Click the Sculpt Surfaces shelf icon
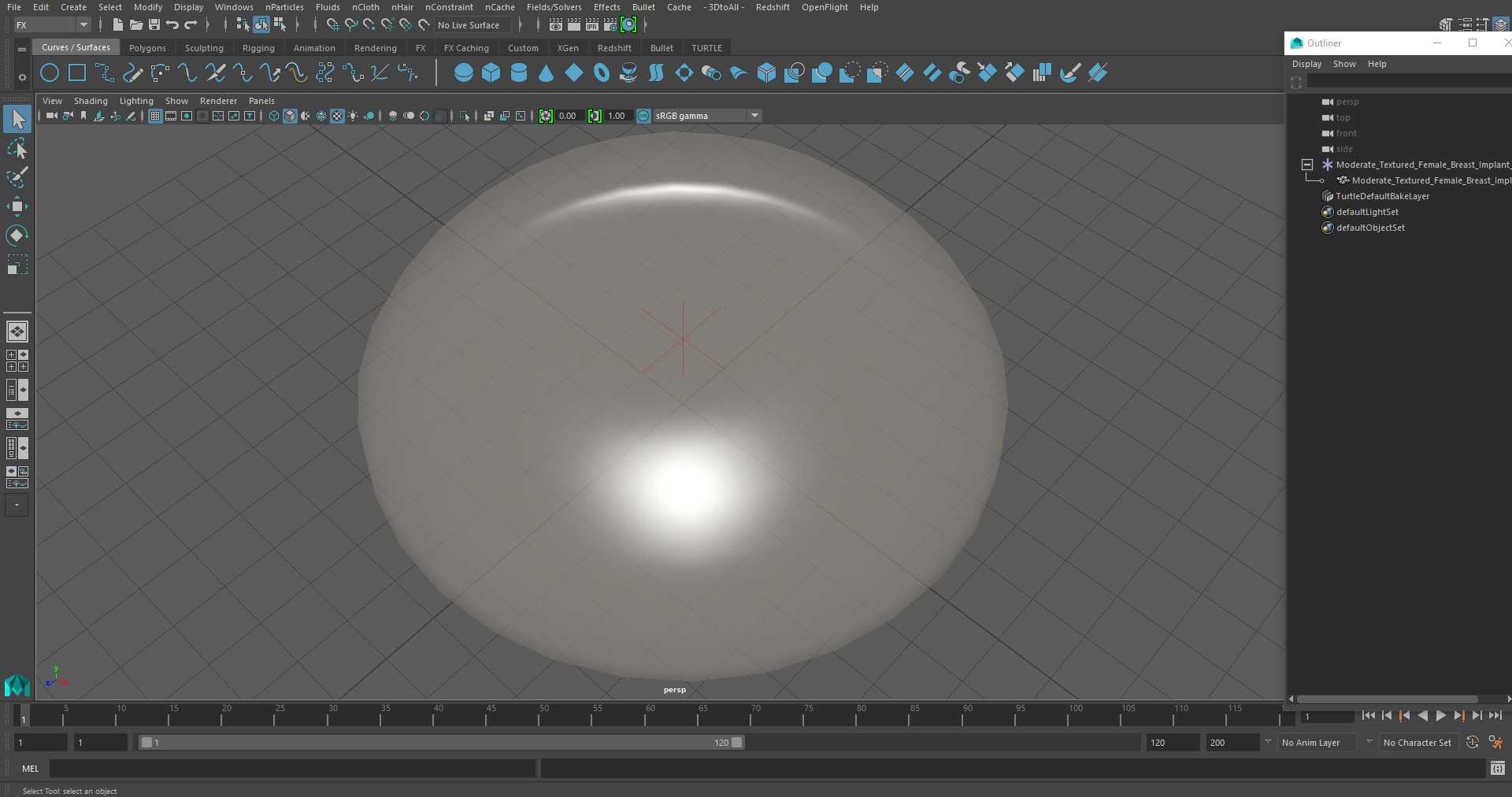The height and width of the screenshot is (797, 1512). click(1069, 73)
